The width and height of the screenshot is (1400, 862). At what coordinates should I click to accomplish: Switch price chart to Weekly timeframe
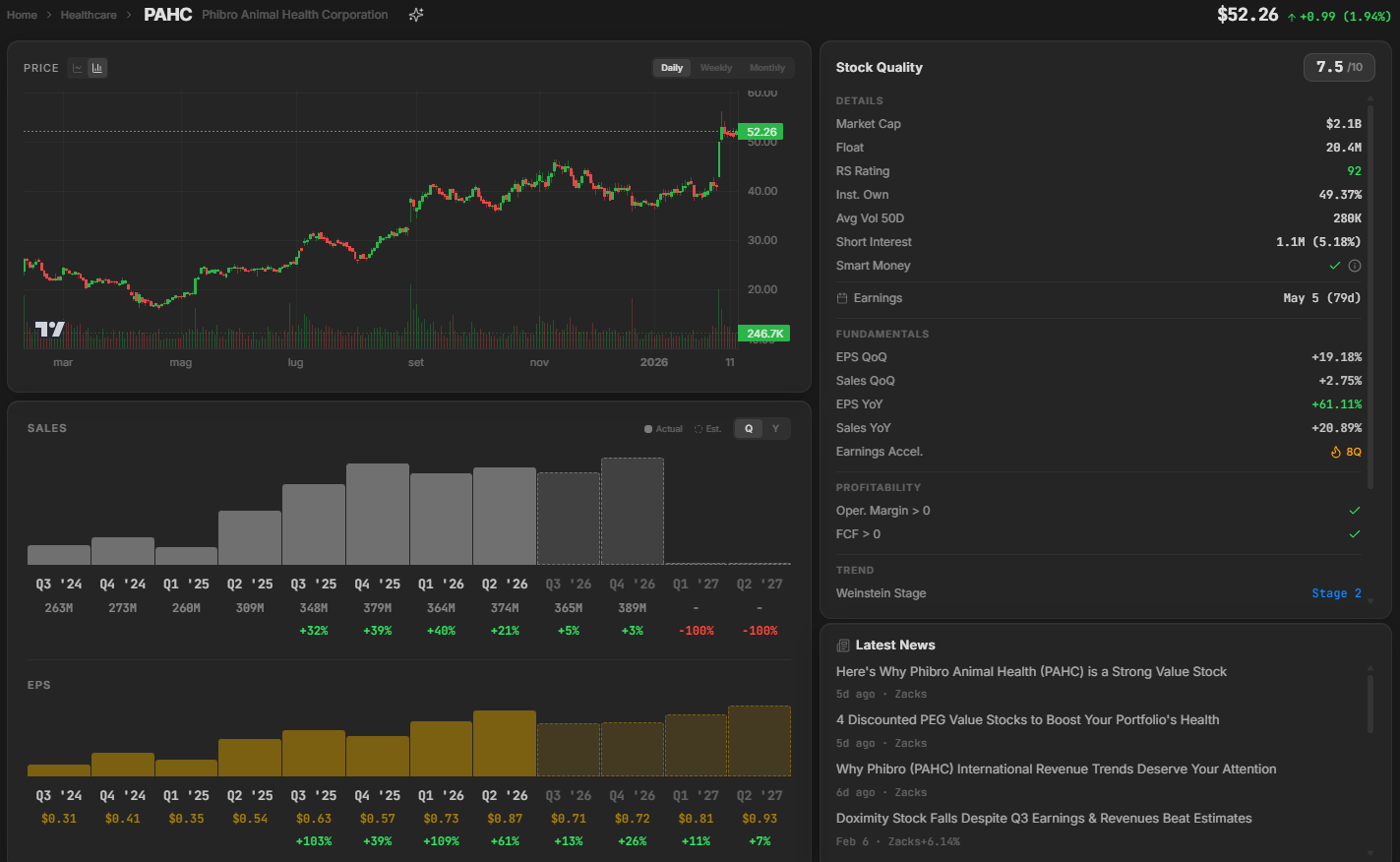[x=715, y=68]
